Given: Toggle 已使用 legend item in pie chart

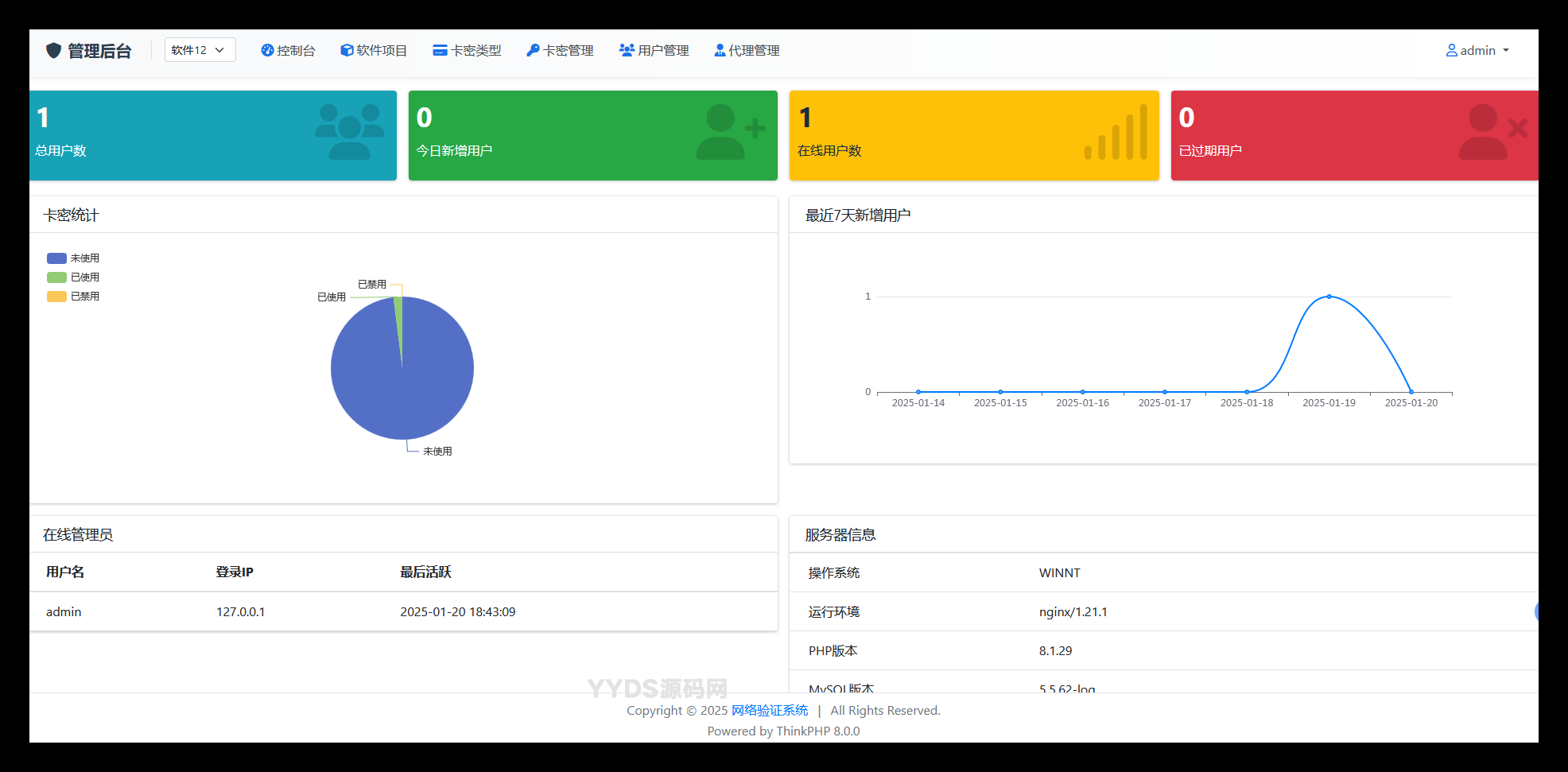Looking at the screenshot, I should click(x=73, y=277).
